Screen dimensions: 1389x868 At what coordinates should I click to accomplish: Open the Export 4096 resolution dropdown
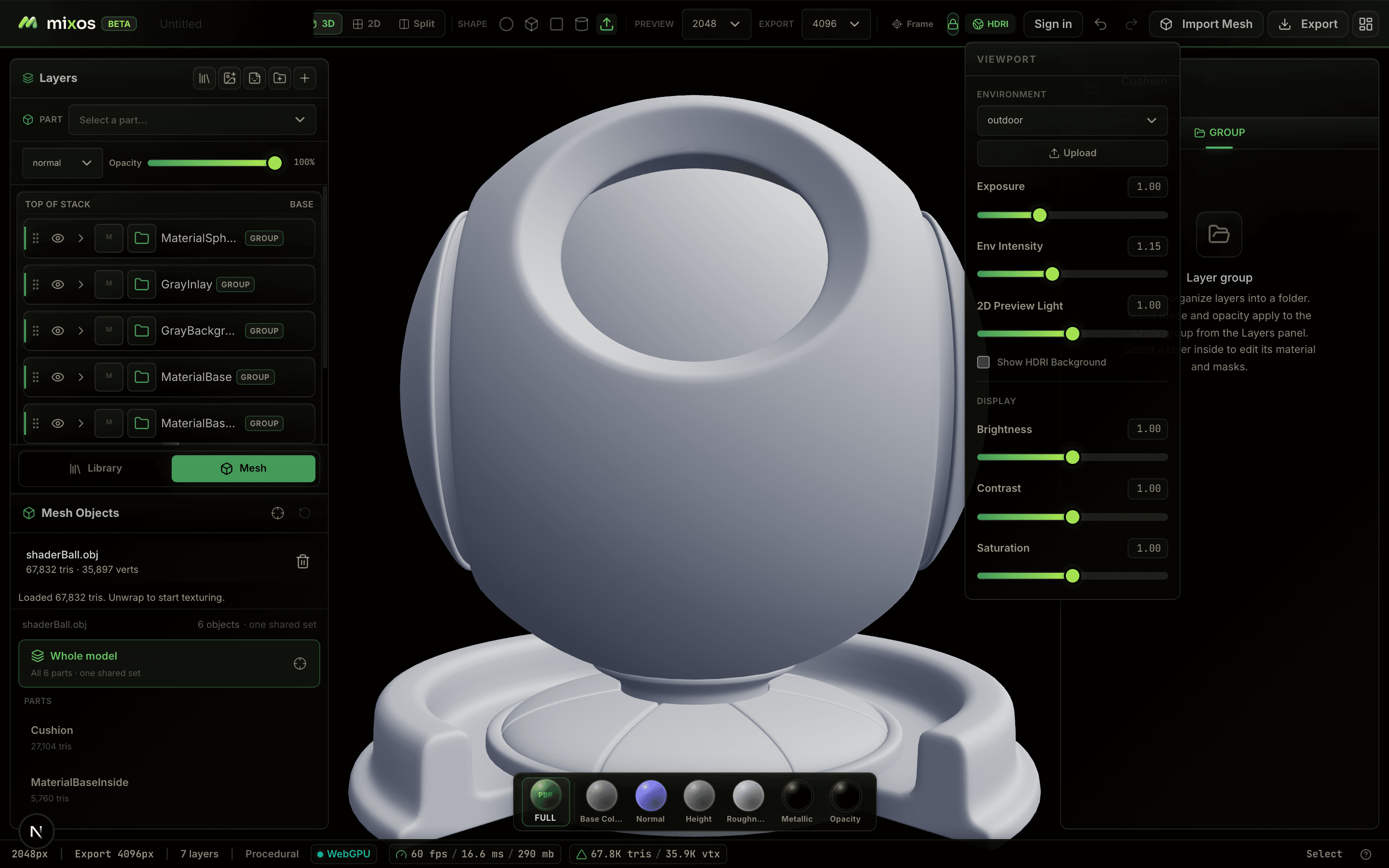pyautogui.click(x=836, y=24)
